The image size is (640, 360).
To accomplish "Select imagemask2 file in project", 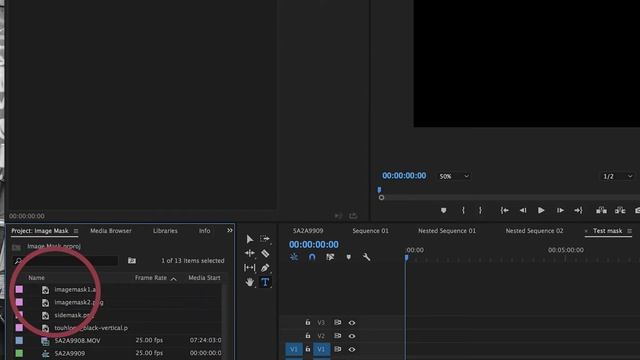I will [x=79, y=302].
